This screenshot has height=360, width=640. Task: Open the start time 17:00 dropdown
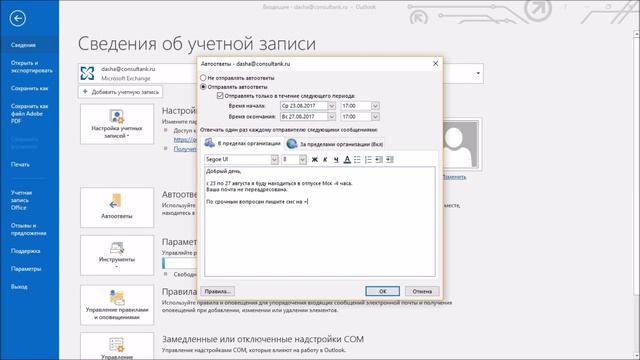click(375, 106)
